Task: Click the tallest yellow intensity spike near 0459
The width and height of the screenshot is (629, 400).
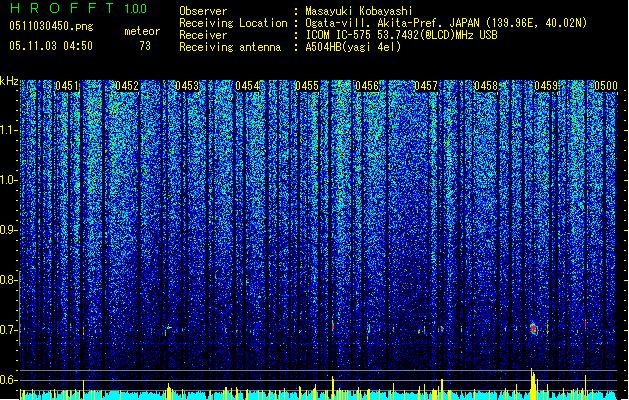Action: (x=532, y=384)
